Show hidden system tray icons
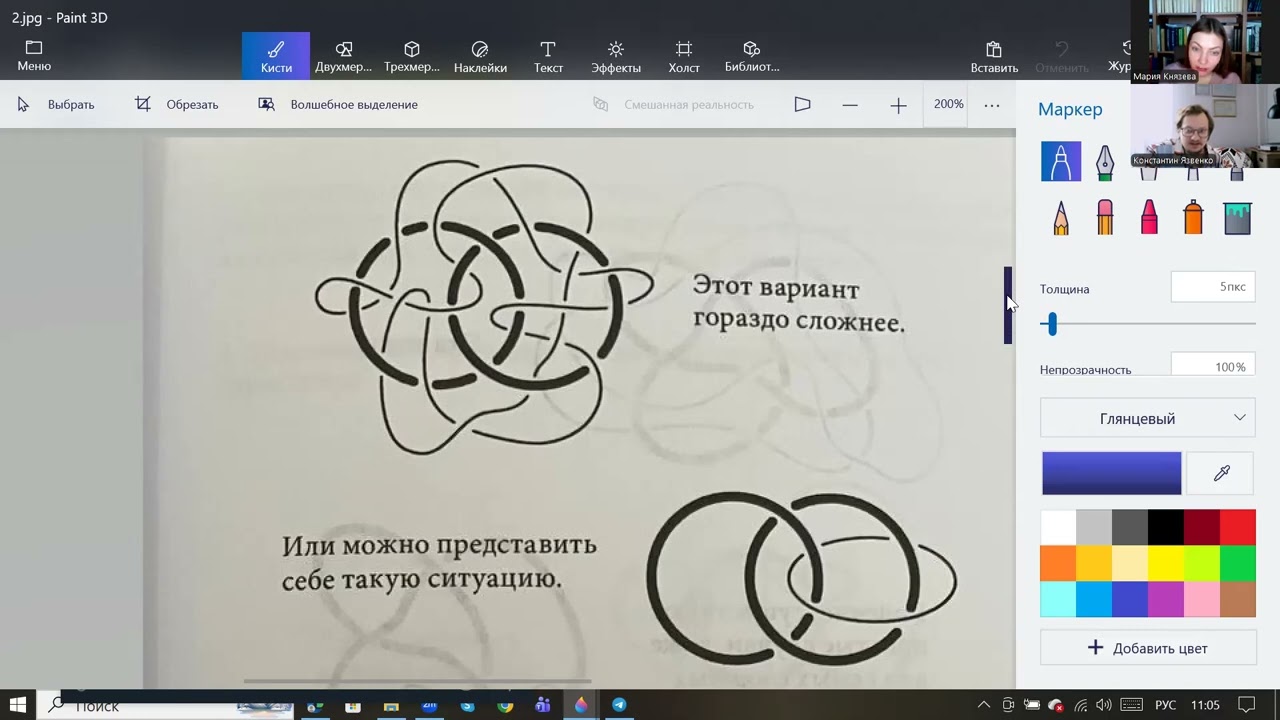 tap(983, 705)
